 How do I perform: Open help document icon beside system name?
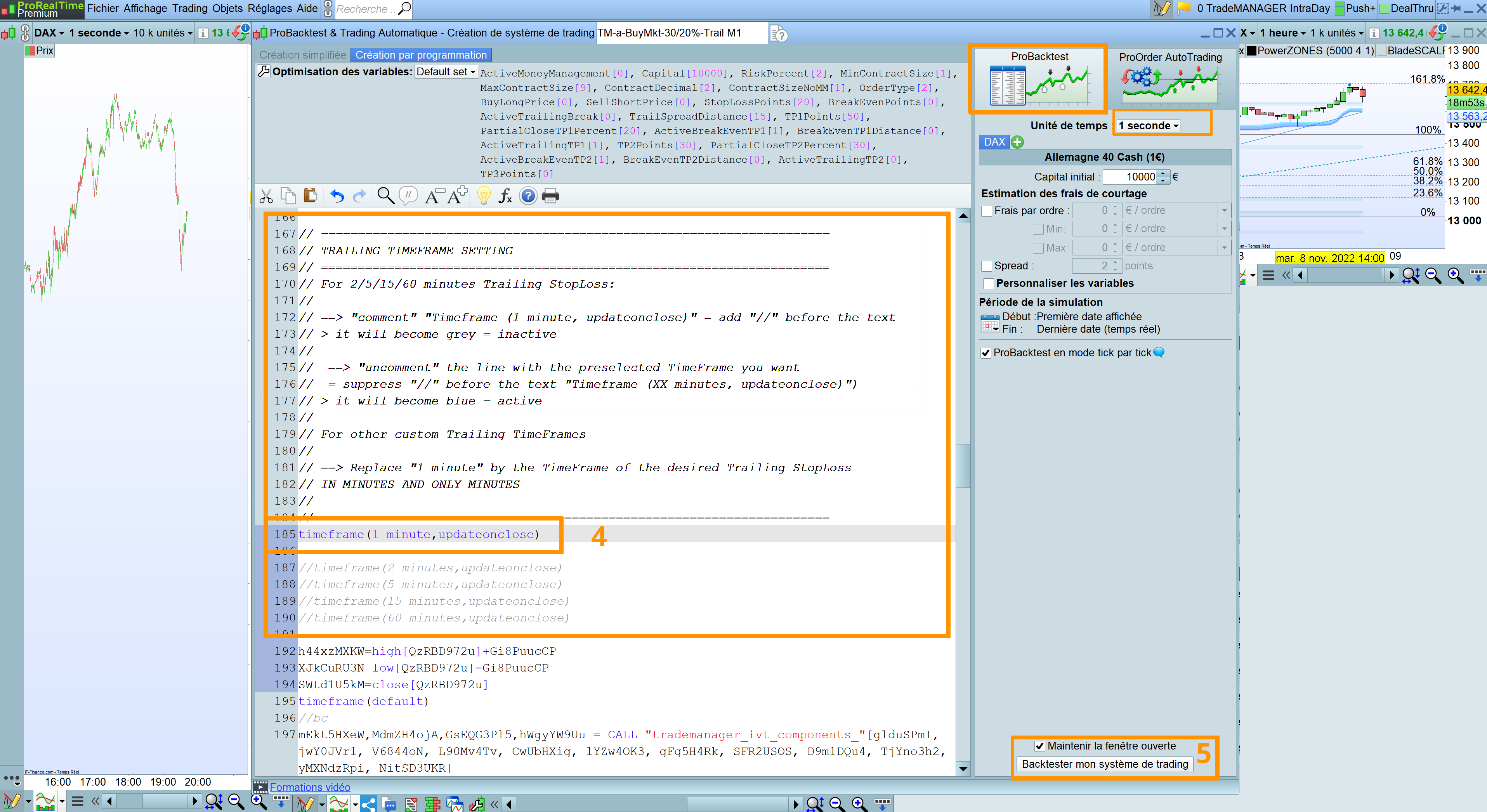[x=779, y=34]
